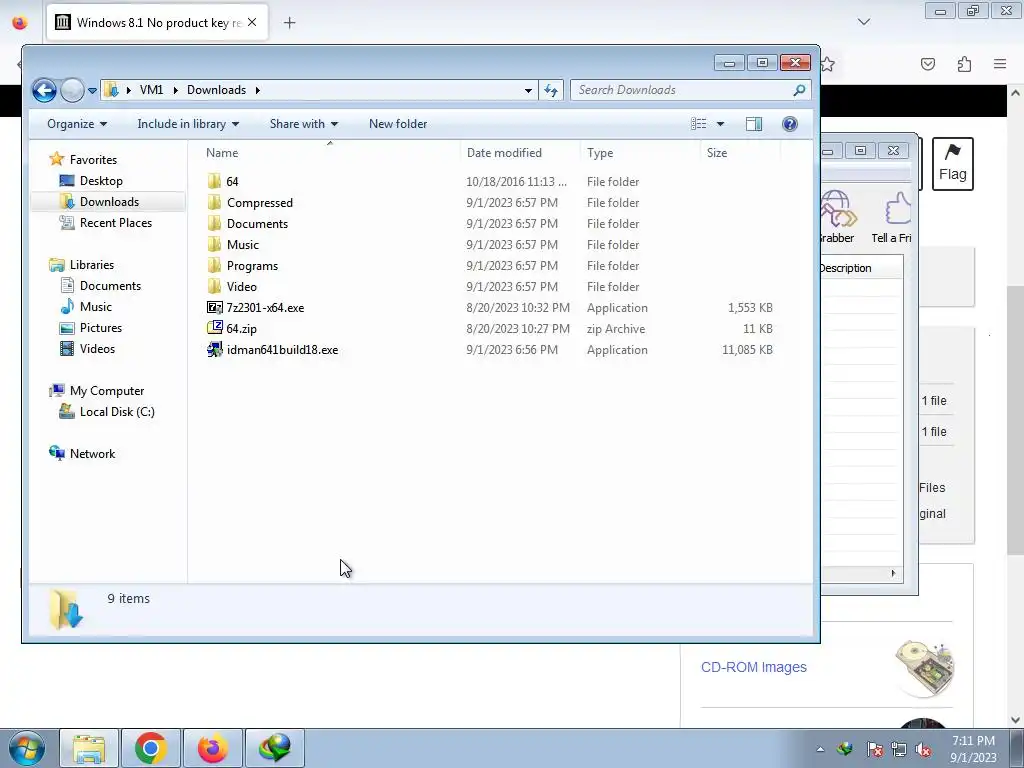
Task: Open a new Firefox tab
Action: click(289, 23)
